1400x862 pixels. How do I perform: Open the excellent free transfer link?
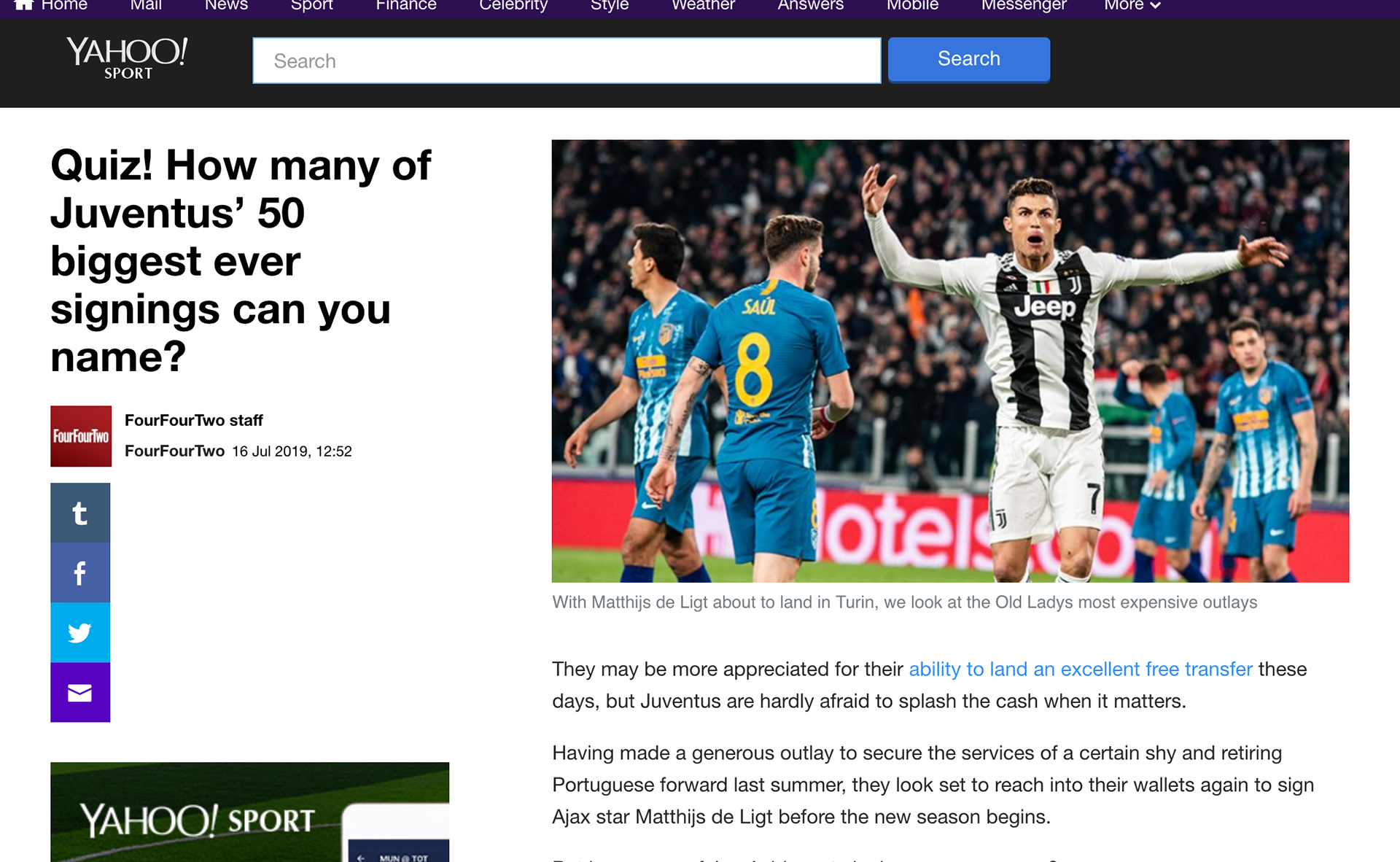pyautogui.click(x=1081, y=669)
